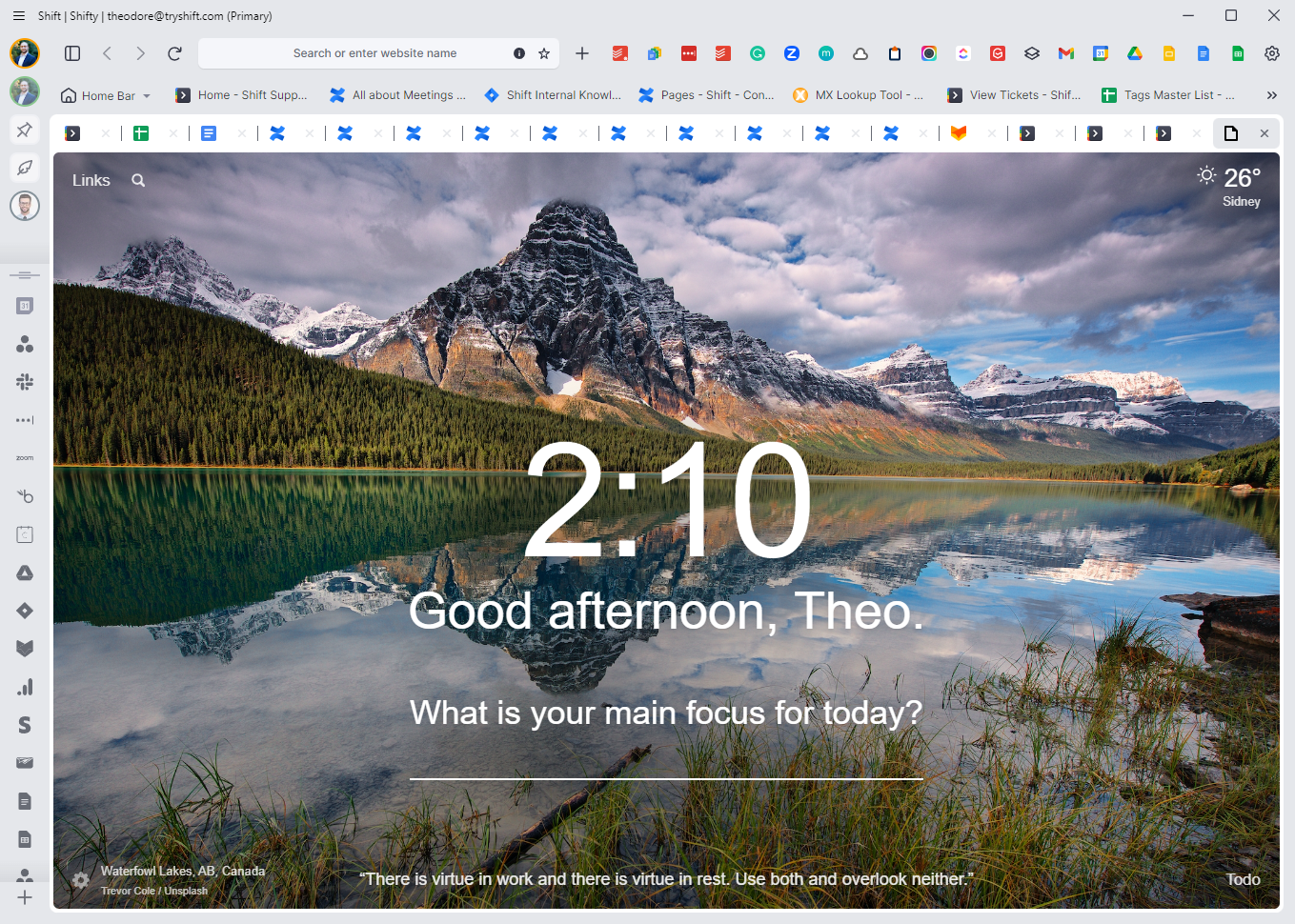Open Google Docs in left sidebar

click(x=25, y=801)
